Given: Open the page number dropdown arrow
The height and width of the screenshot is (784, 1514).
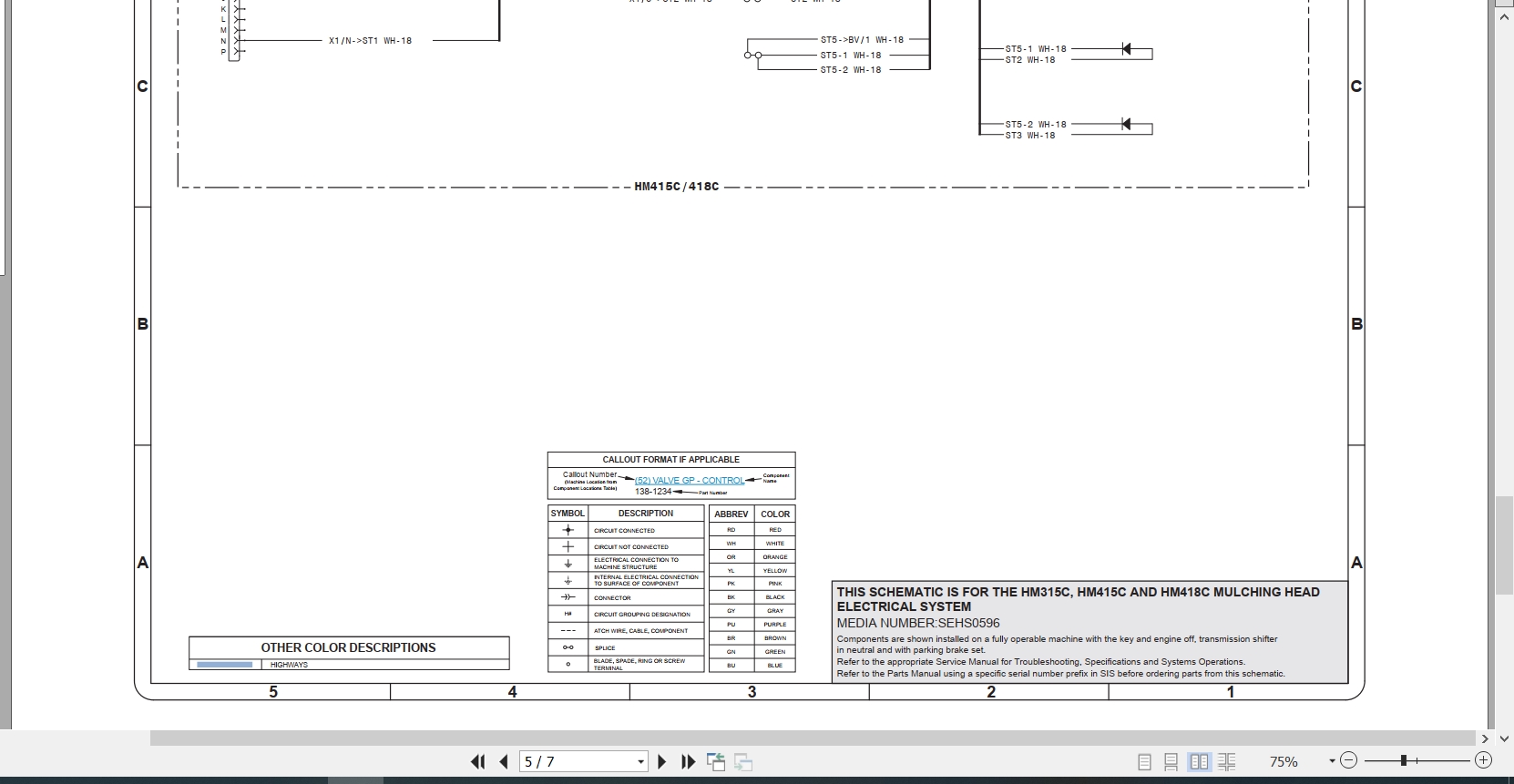Looking at the screenshot, I should [640, 761].
